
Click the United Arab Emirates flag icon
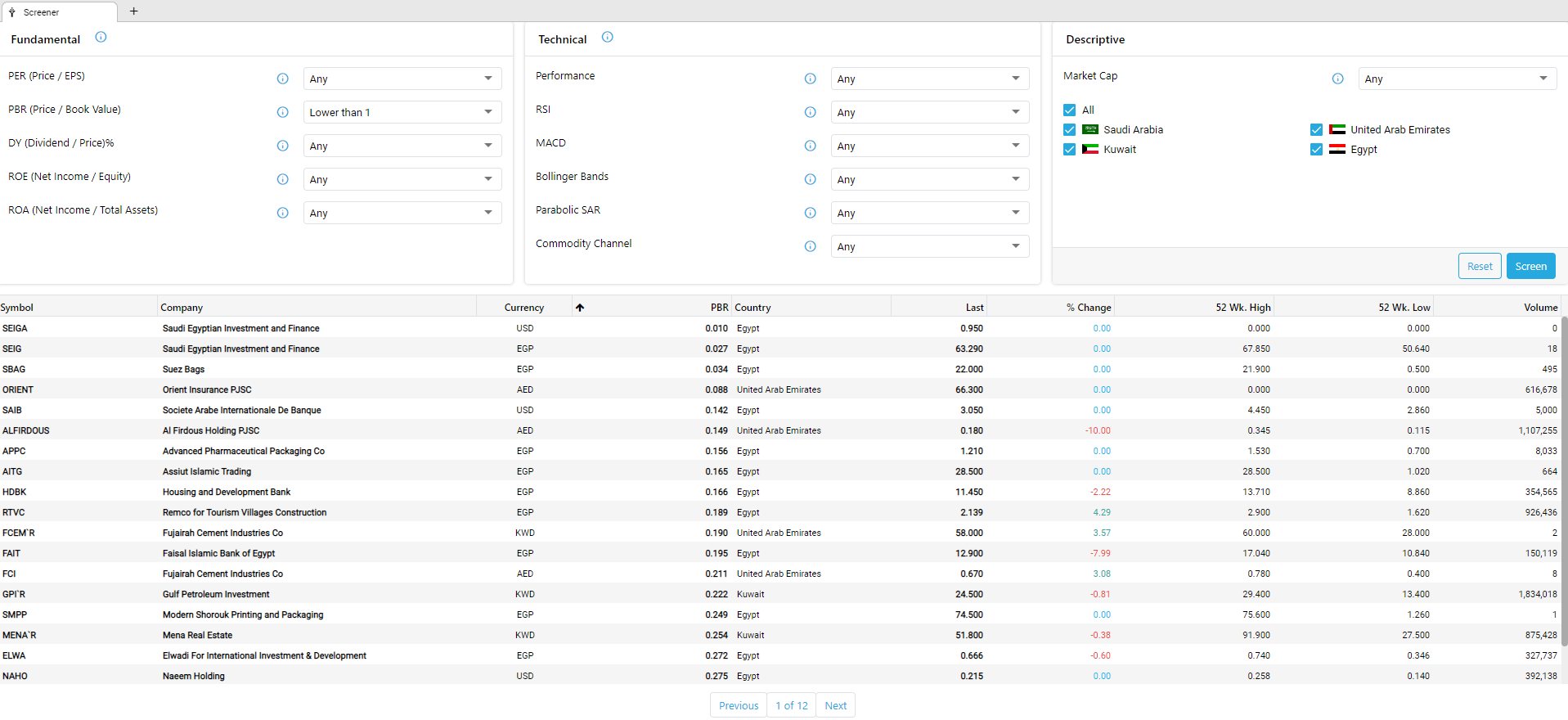point(1337,129)
